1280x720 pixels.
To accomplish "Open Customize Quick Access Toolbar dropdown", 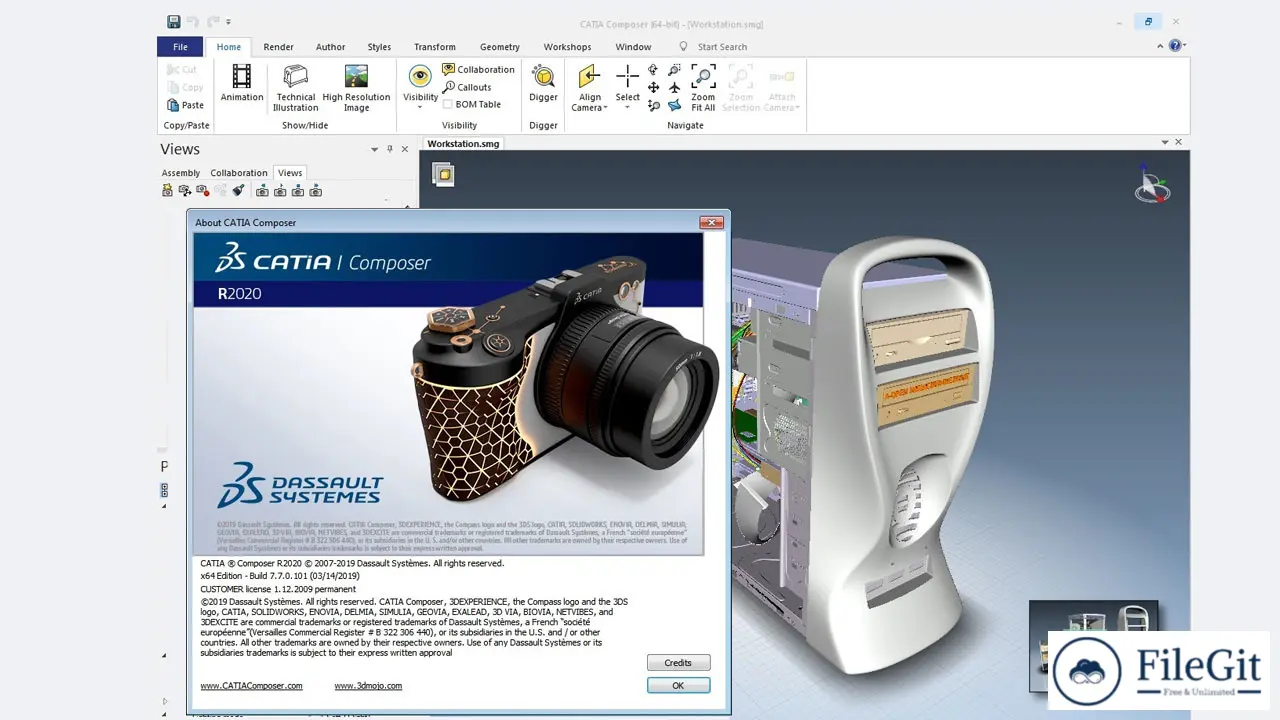I will point(228,21).
